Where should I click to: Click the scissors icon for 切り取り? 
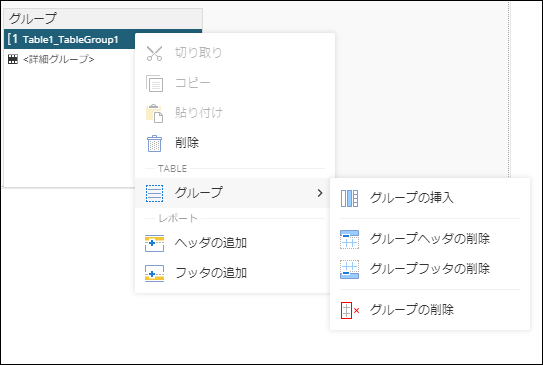pos(154,53)
